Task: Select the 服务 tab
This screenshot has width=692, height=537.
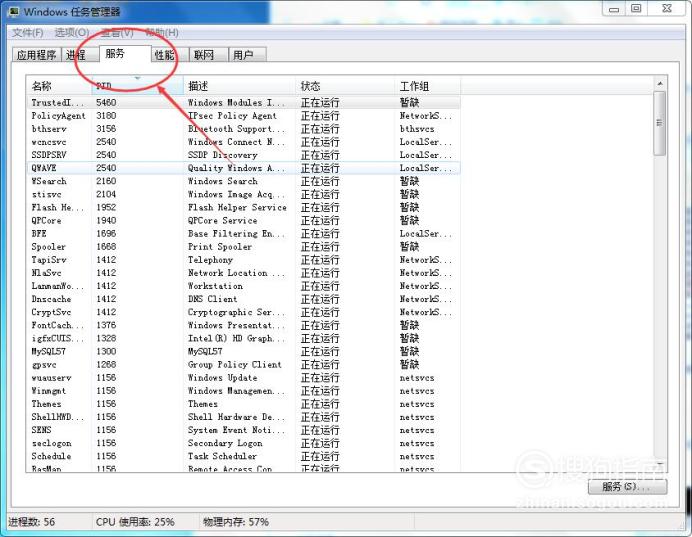Action: [x=125, y=53]
